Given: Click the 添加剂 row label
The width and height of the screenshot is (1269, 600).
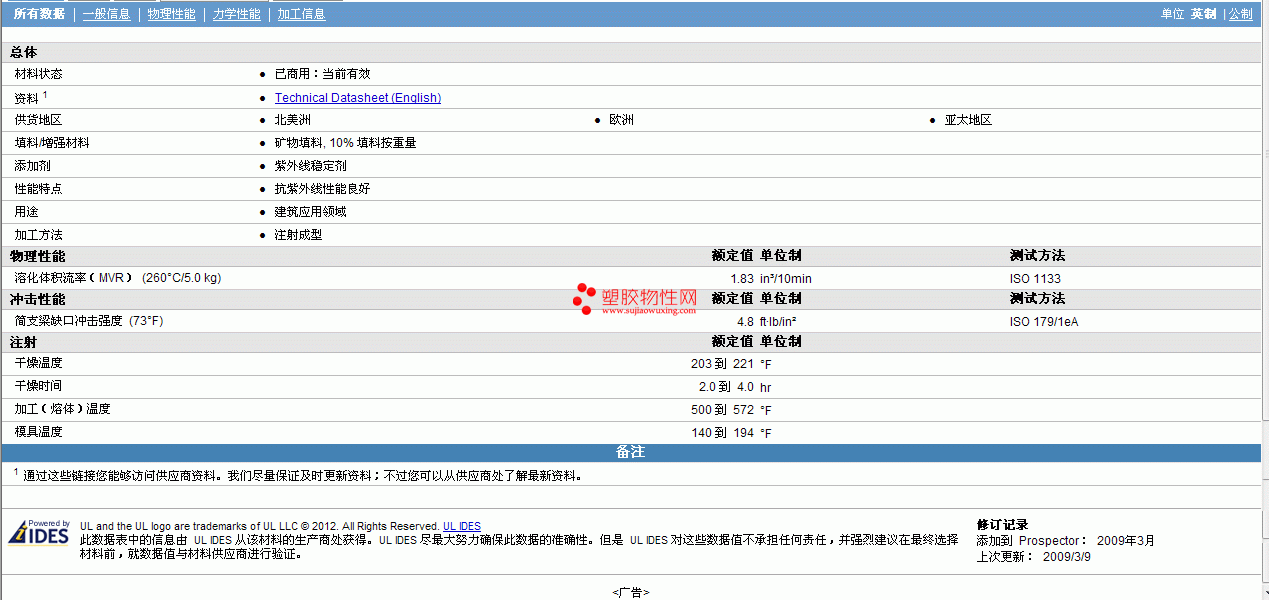Looking at the screenshot, I should click(x=32, y=166).
